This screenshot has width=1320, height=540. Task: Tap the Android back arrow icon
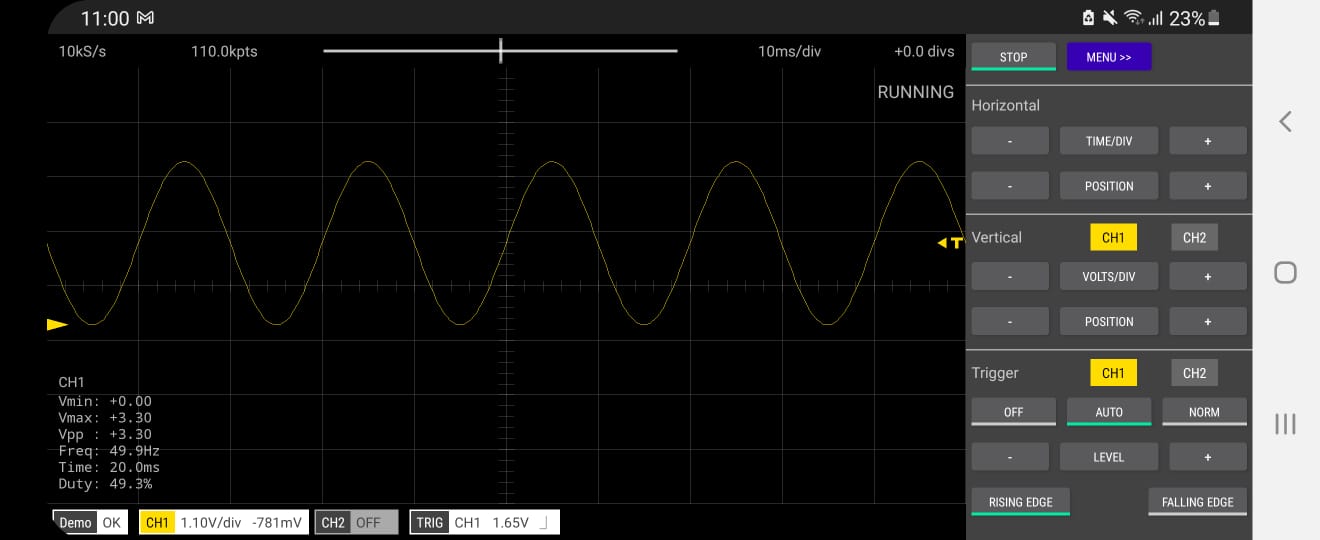point(1285,122)
